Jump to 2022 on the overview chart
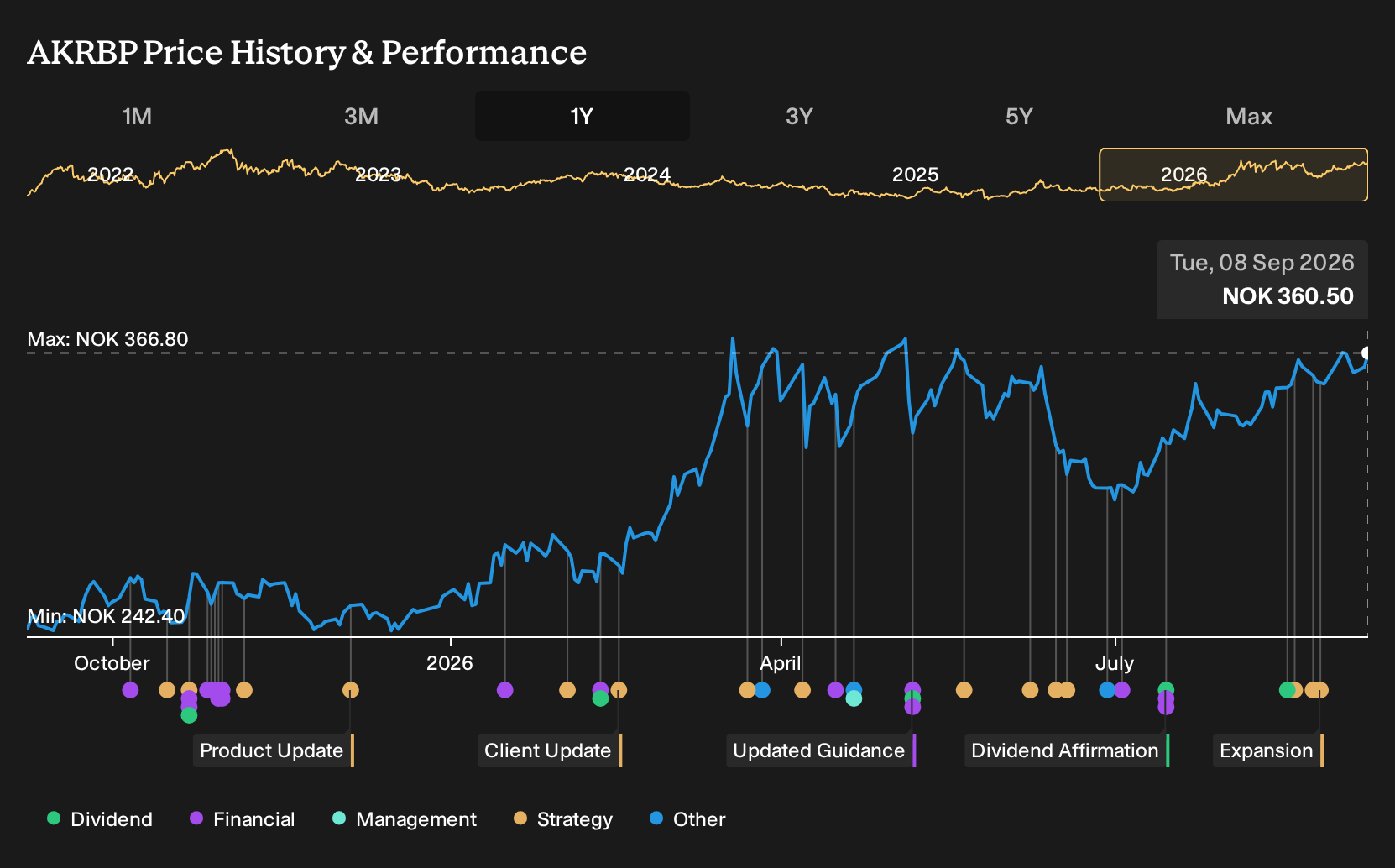1395x868 pixels. pyautogui.click(x=111, y=175)
